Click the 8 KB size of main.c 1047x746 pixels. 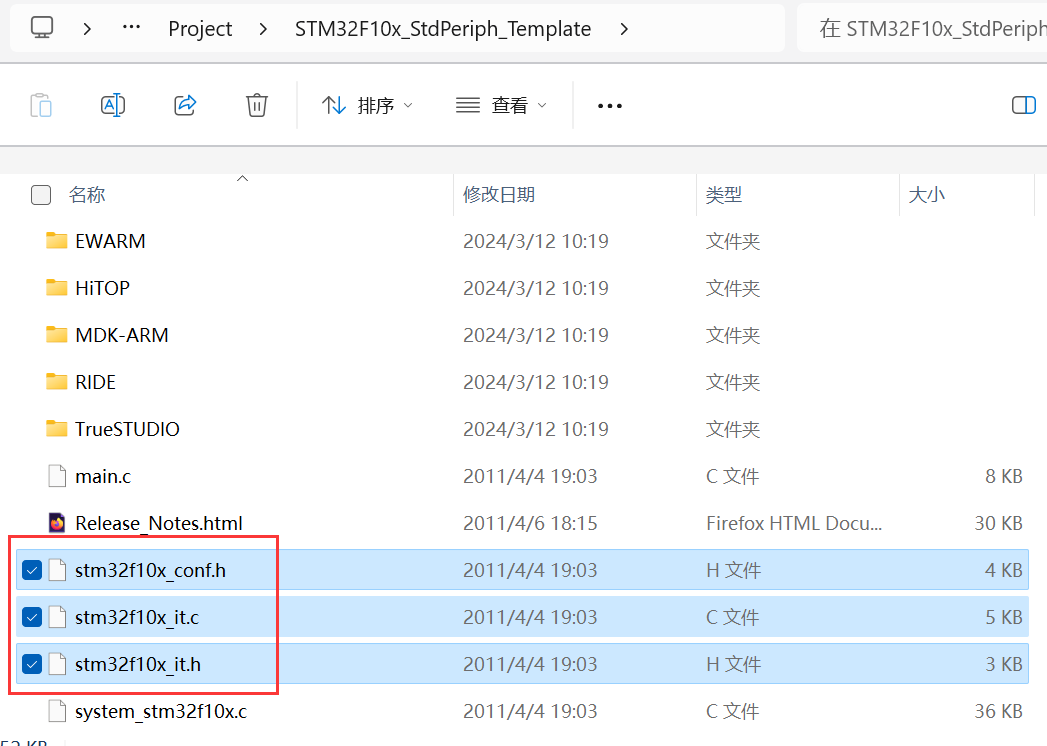[x=1004, y=476]
